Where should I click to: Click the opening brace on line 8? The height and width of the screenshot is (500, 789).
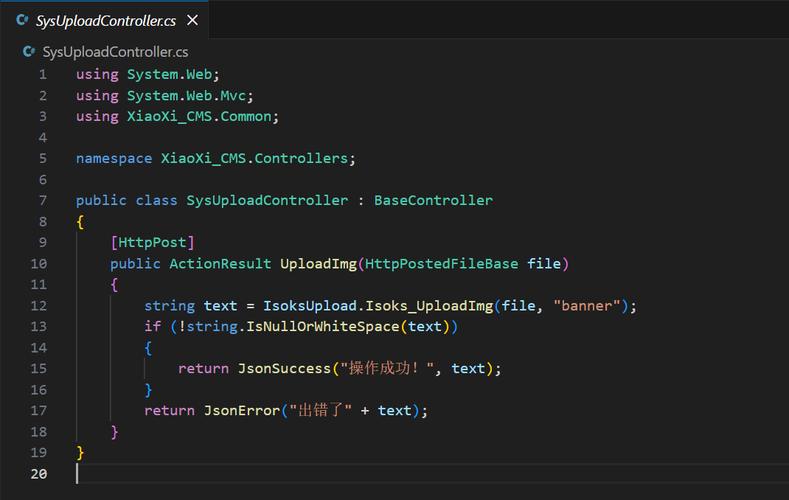80,222
